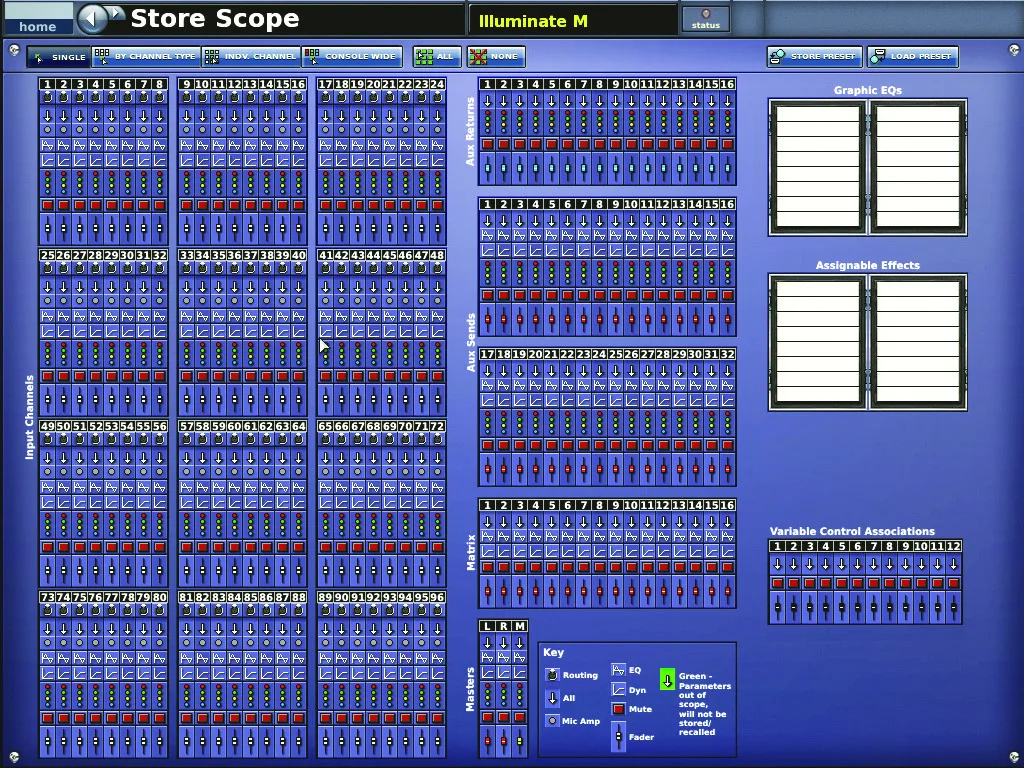This screenshot has width=1024, height=768.
Task: Toggle fader scope for input channel 8
Action: coord(159,229)
